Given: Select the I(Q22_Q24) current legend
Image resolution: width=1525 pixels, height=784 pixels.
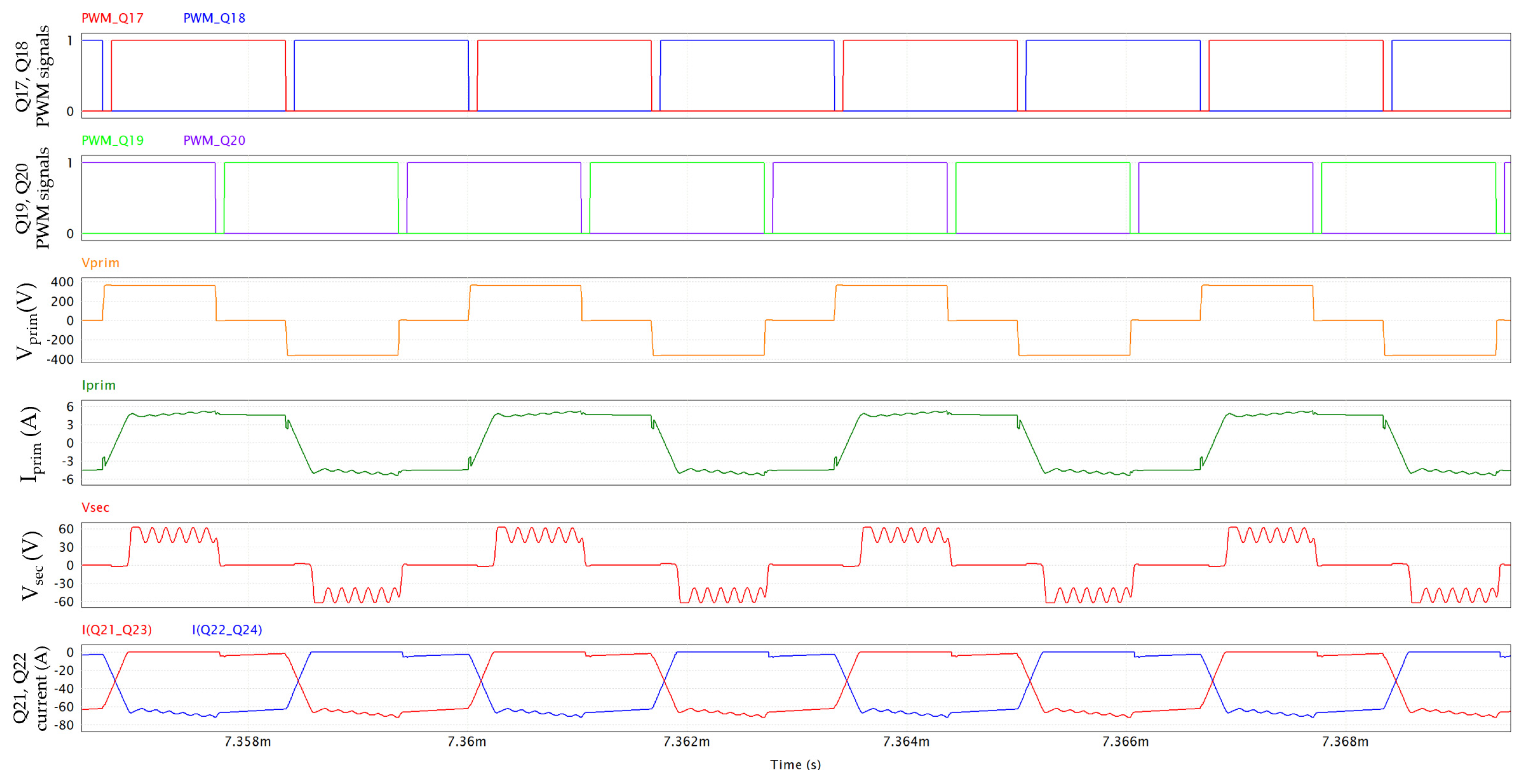Looking at the screenshot, I should [x=227, y=630].
